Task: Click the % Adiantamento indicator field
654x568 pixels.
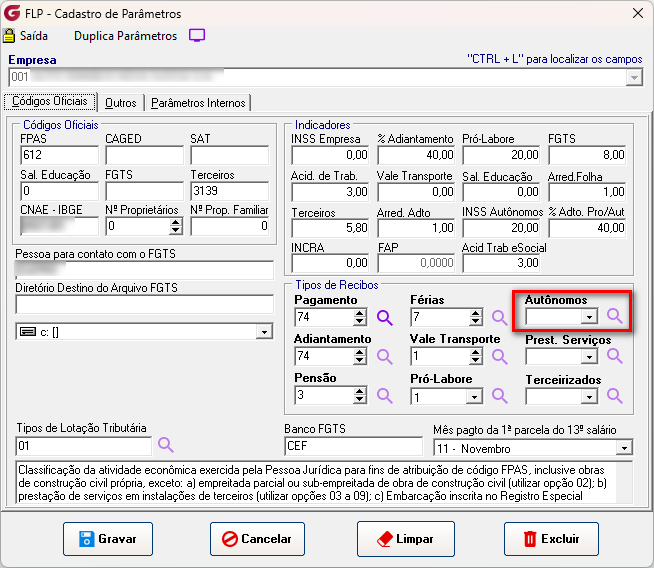Action: tap(416, 155)
